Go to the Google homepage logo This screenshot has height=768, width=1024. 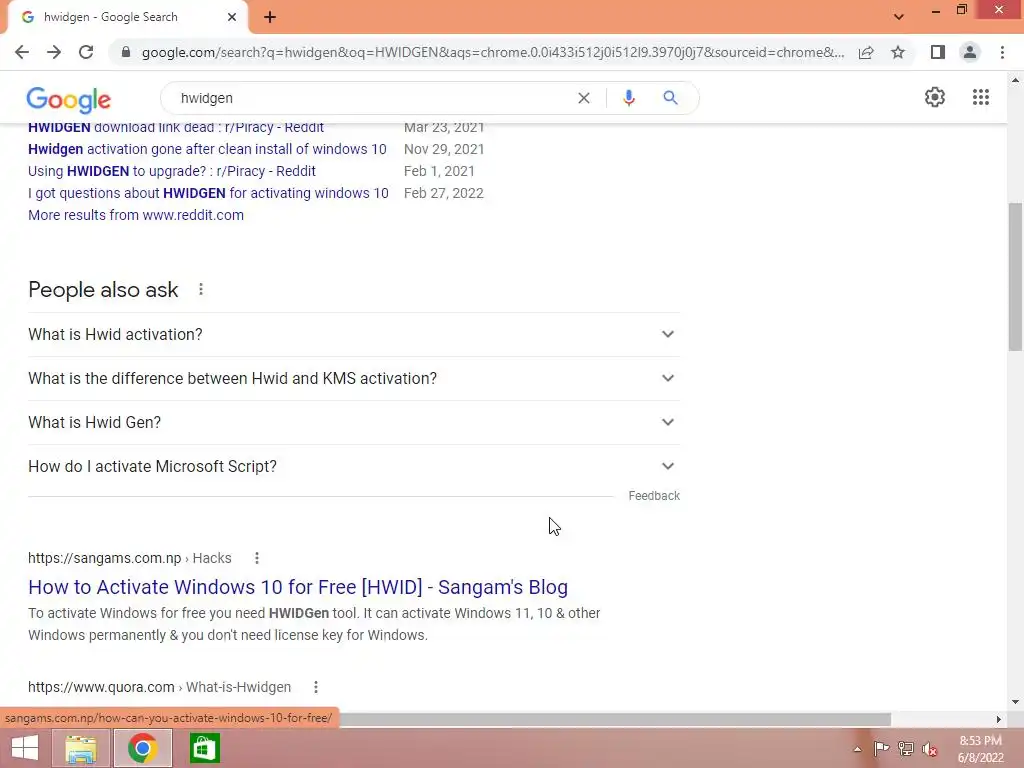click(x=69, y=99)
